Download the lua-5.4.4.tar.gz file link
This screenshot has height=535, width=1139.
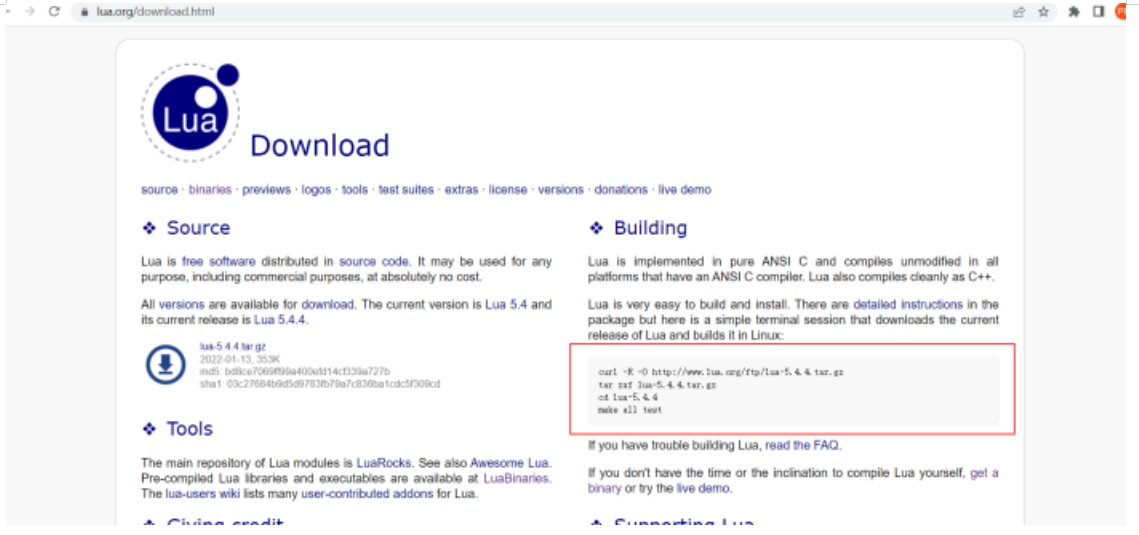(x=232, y=347)
